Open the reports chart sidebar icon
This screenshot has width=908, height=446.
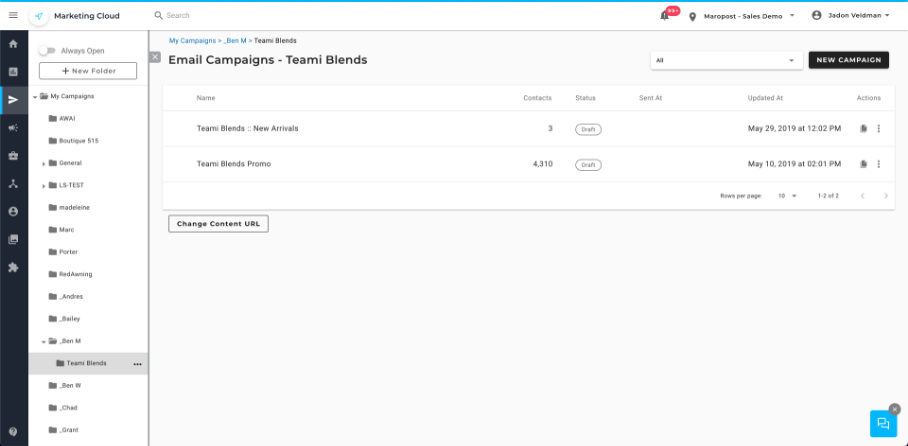coord(13,72)
